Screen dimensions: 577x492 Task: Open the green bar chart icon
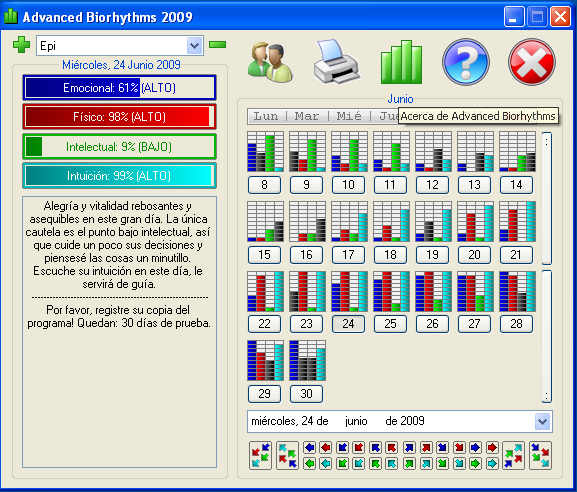401,62
